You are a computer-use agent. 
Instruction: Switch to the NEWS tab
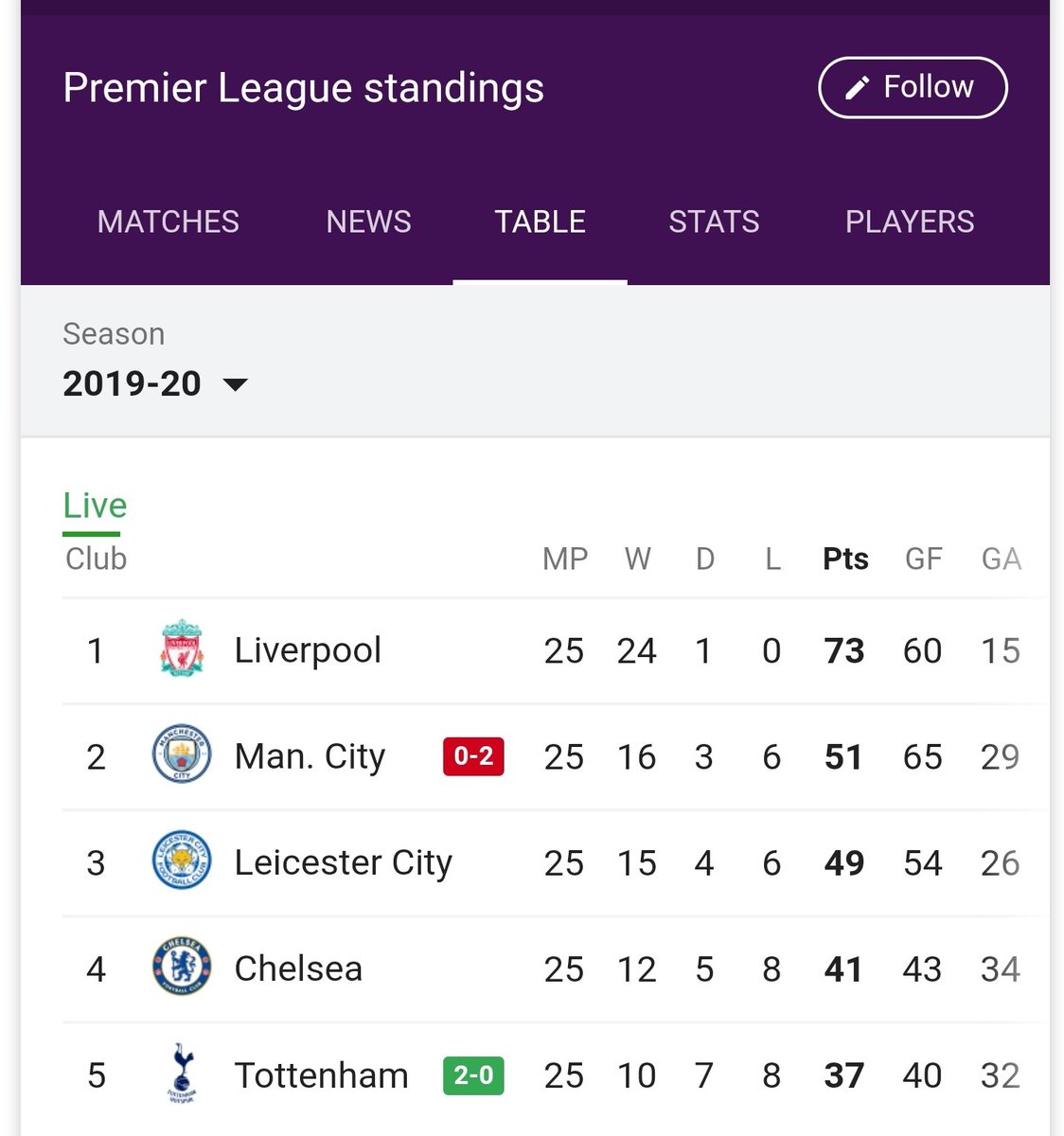point(369,222)
